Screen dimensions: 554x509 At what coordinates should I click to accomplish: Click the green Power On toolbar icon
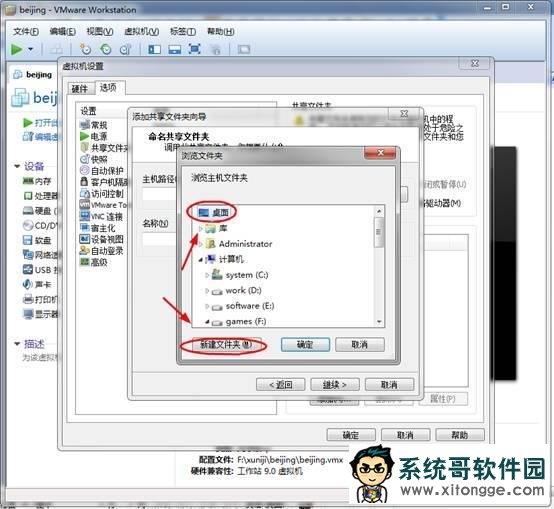point(17,49)
